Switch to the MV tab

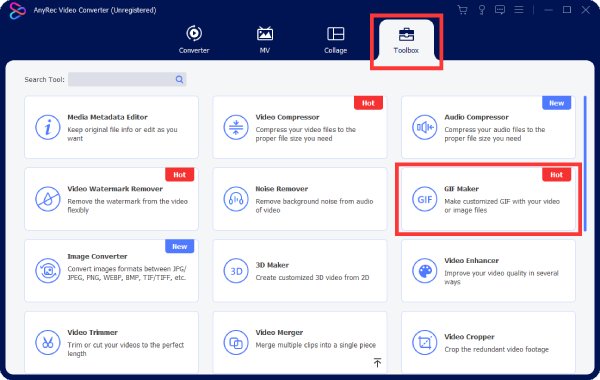[x=265, y=39]
